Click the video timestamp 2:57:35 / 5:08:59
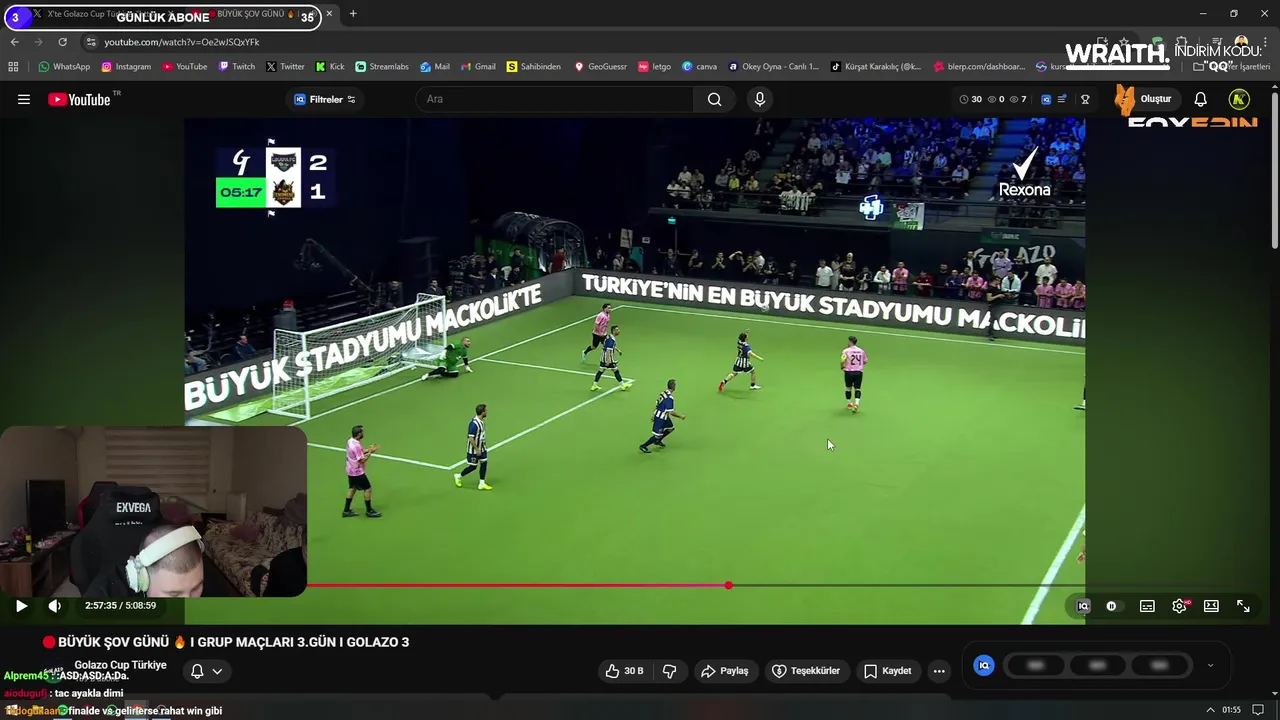Viewport: 1280px width, 720px height. click(120, 605)
